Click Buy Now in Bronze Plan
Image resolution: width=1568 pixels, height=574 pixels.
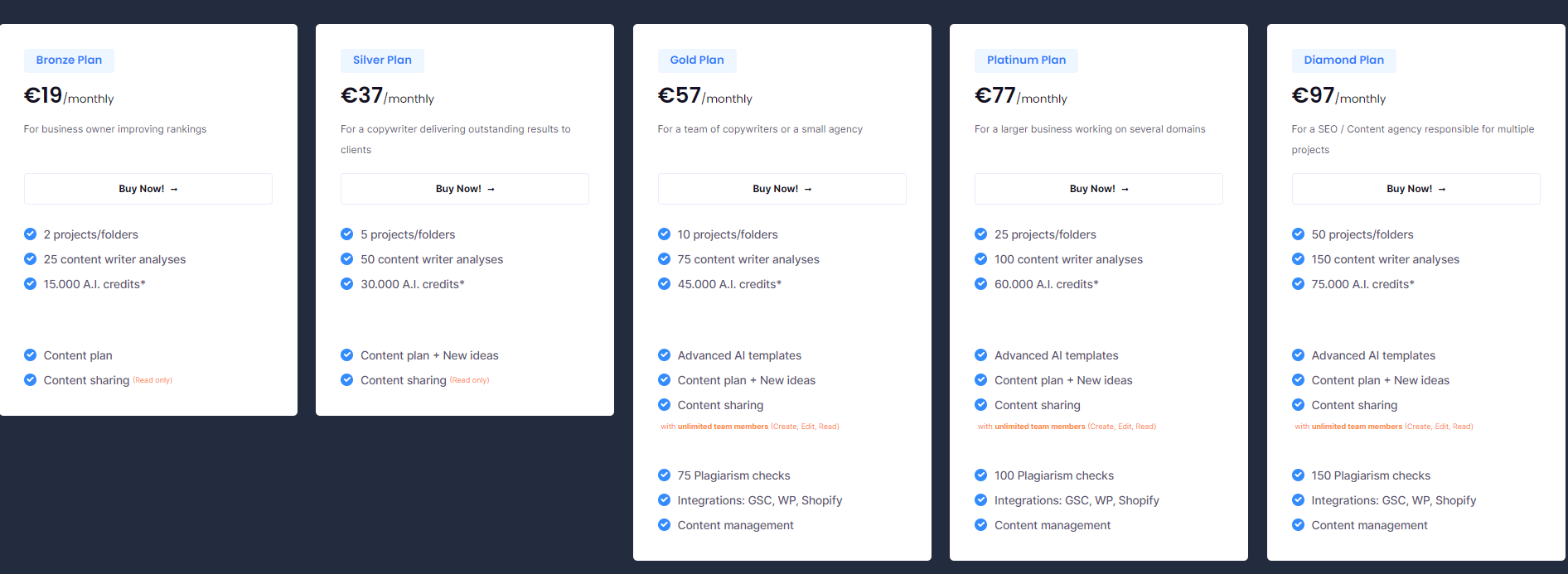[148, 189]
